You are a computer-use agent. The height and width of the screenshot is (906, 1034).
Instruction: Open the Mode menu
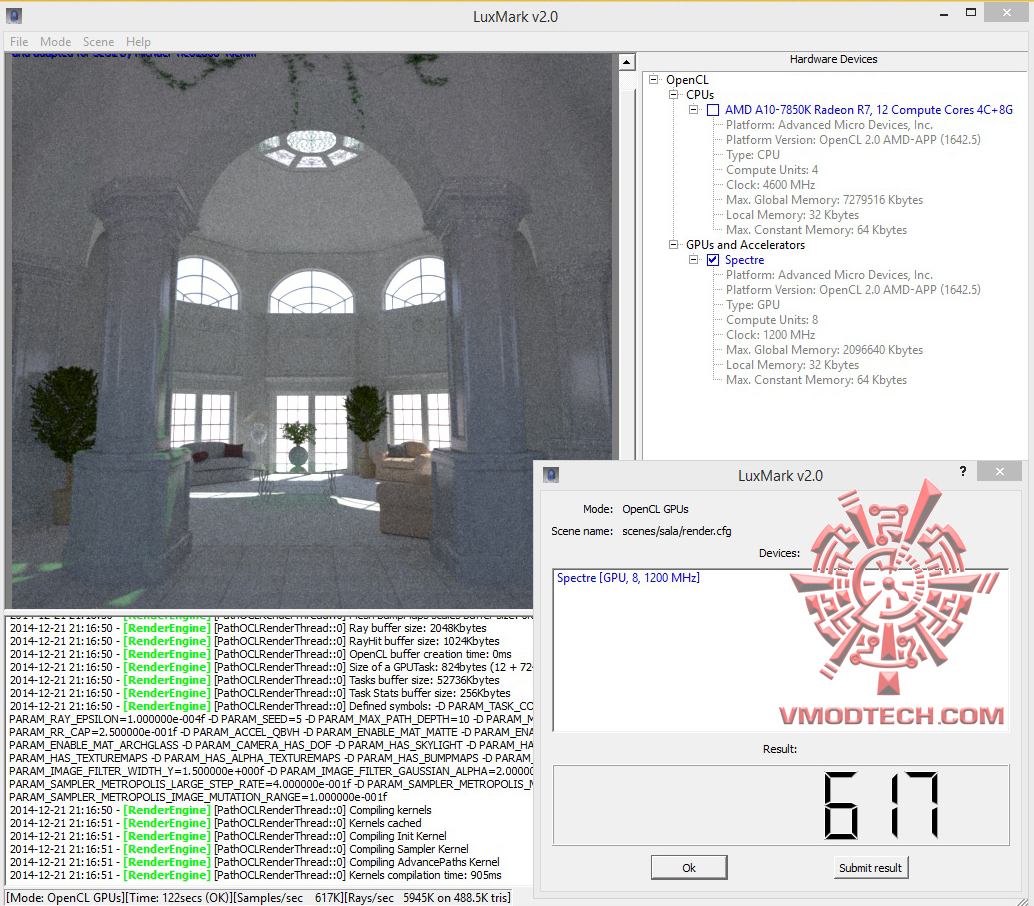55,42
